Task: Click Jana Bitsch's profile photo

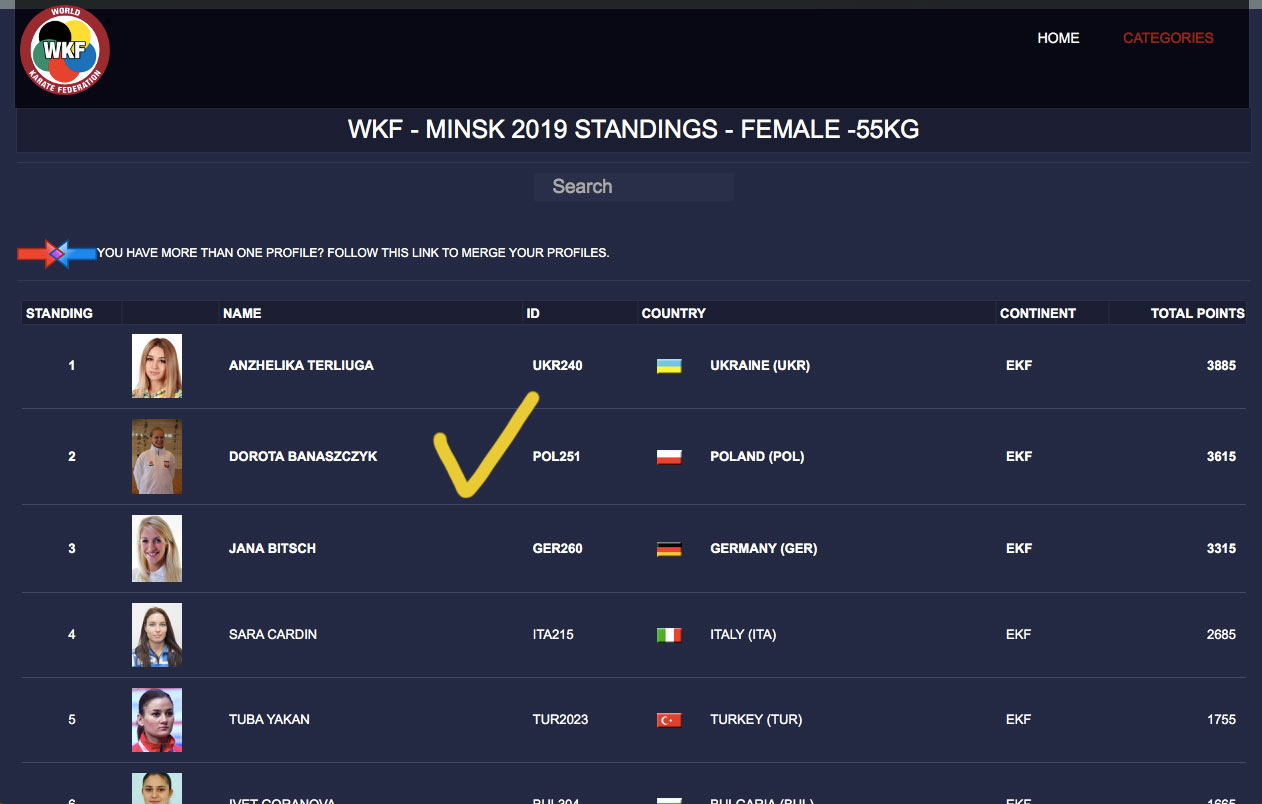Action: tap(157, 549)
